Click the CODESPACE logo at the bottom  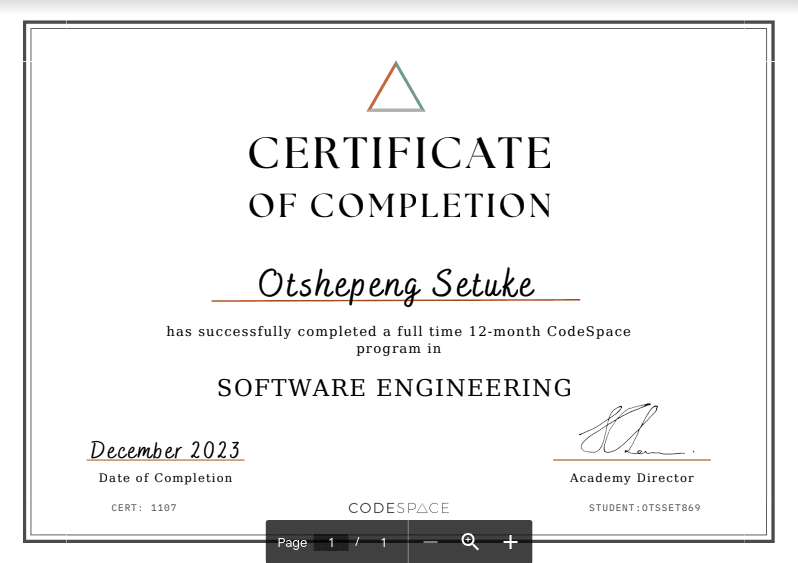(399, 508)
